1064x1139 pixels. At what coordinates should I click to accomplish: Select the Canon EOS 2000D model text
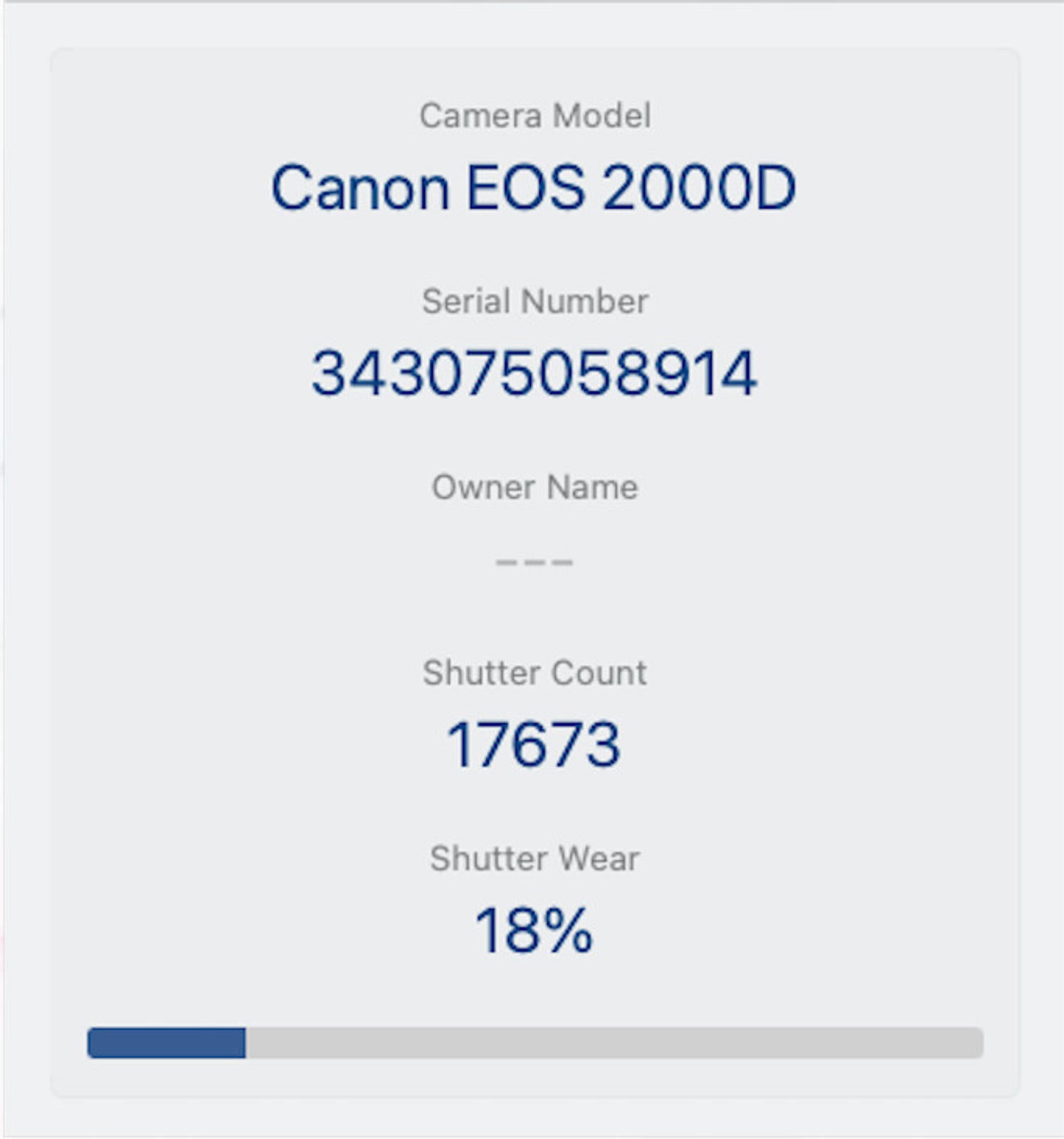(x=534, y=188)
